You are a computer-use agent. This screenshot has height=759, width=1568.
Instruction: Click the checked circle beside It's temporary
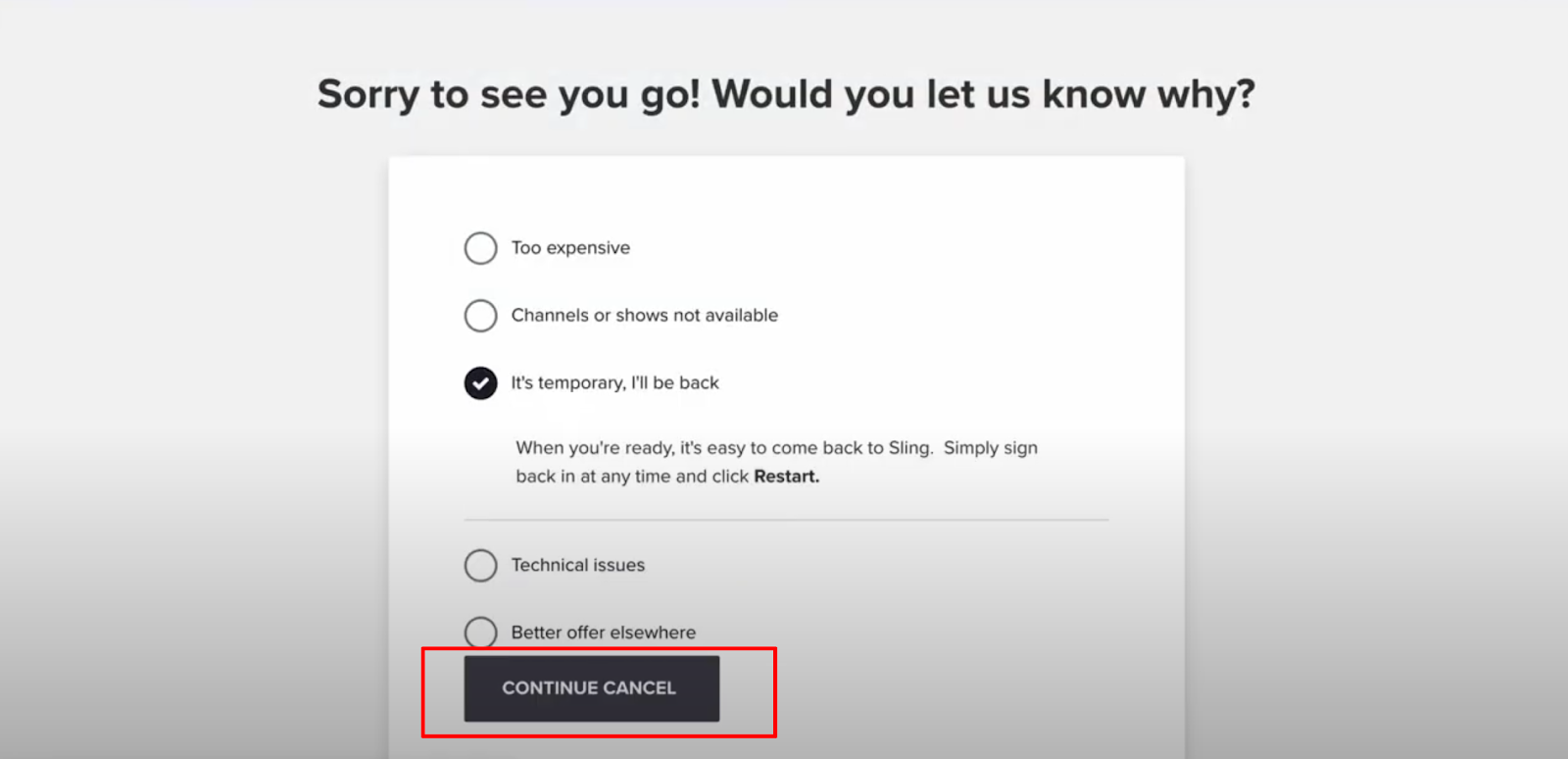click(480, 383)
